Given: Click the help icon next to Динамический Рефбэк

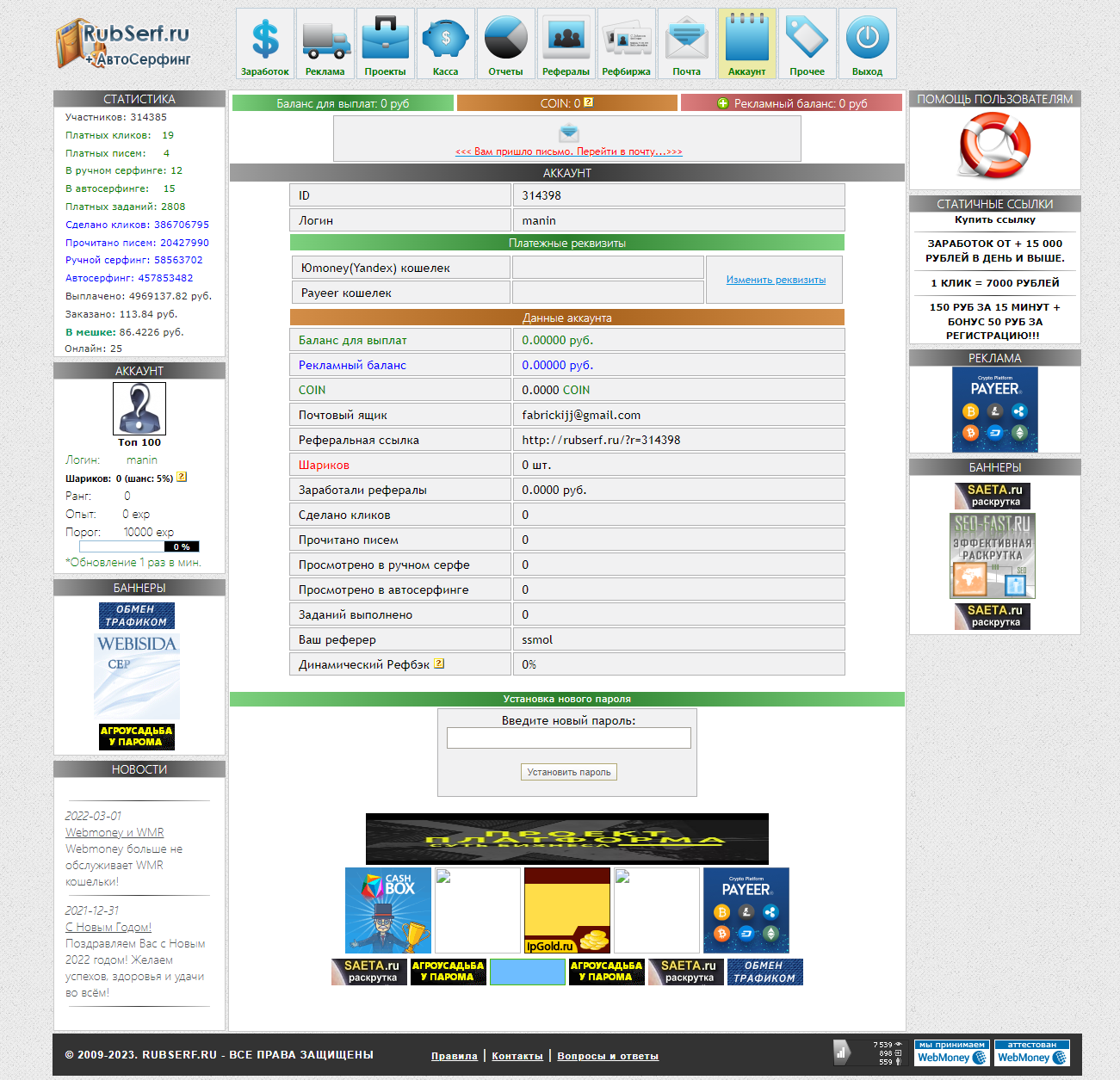Looking at the screenshot, I should tap(439, 663).
